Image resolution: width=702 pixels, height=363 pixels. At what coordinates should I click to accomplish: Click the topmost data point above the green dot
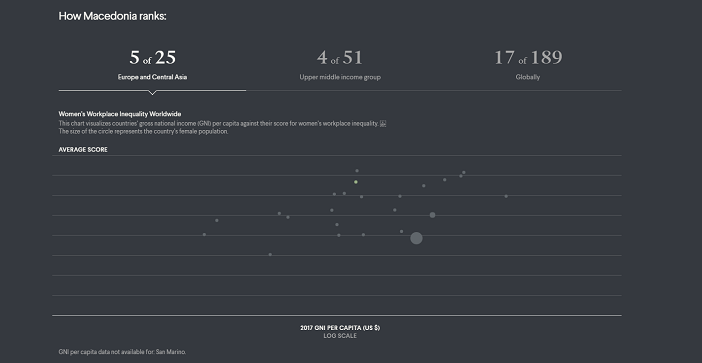357,171
